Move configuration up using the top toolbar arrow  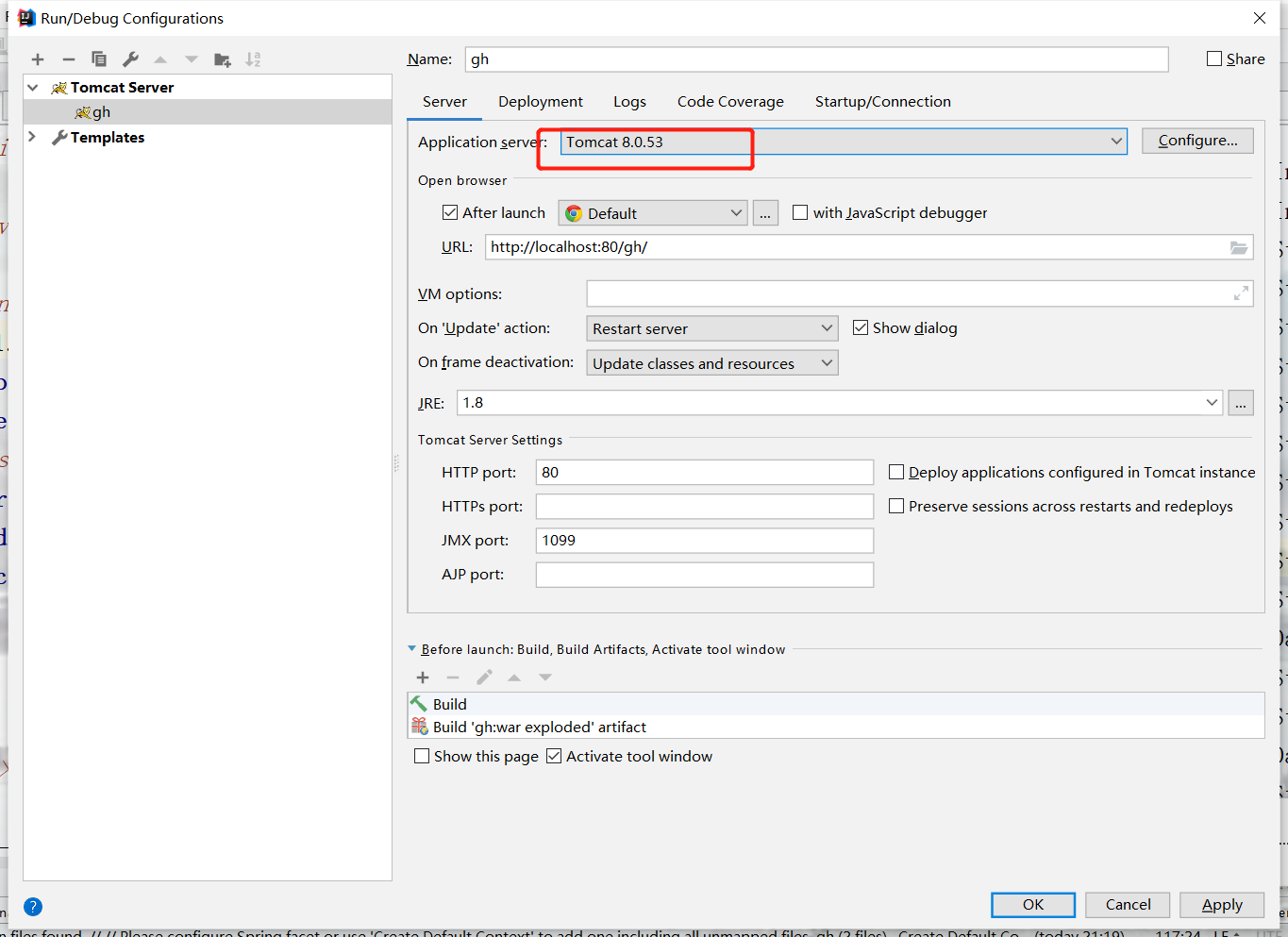tap(160, 59)
